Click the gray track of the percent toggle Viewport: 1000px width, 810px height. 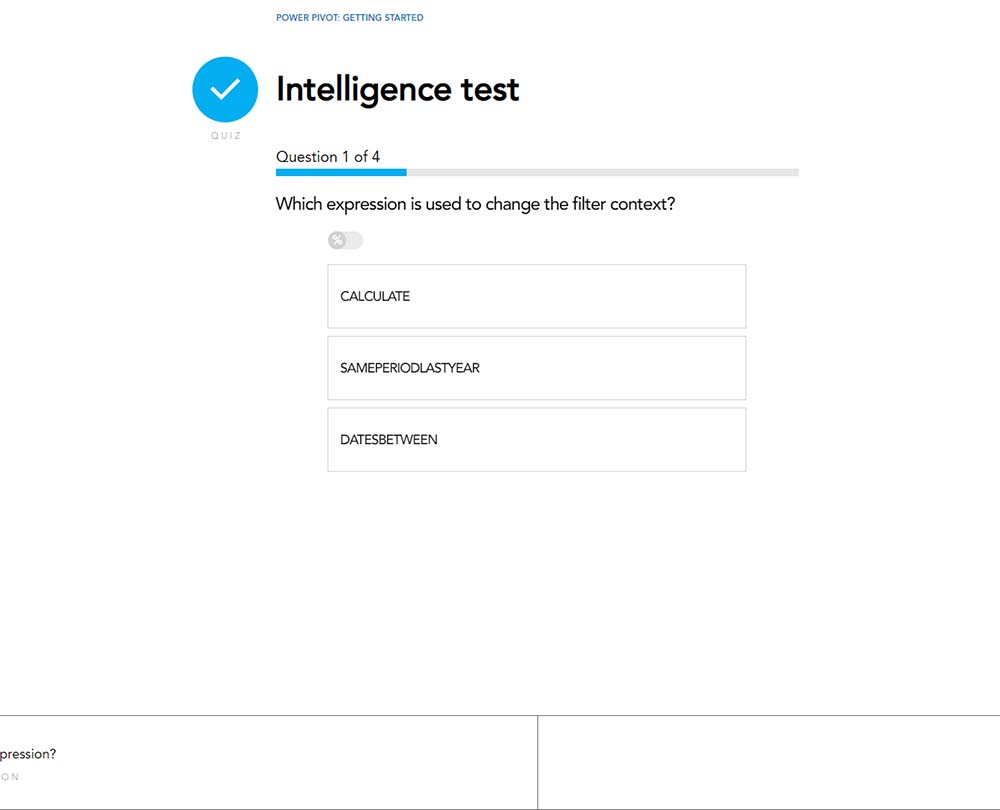(355, 240)
